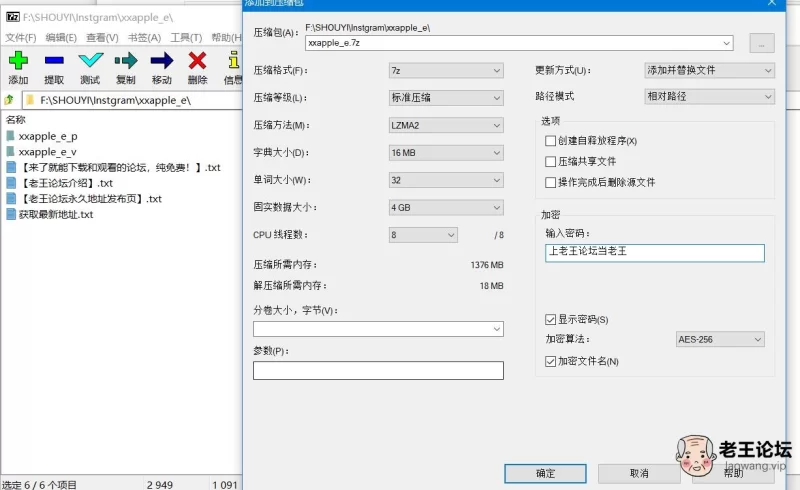Click the green Add (添加) toolbar icon
The height and width of the screenshot is (490, 800).
(x=18, y=60)
